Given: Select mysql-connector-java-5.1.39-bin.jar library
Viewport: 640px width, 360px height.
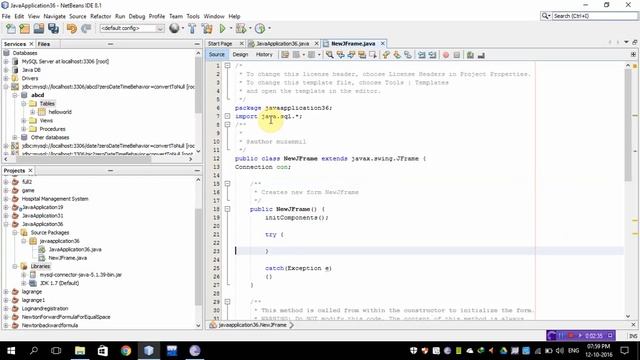Looking at the screenshot, I should click(81, 275).
